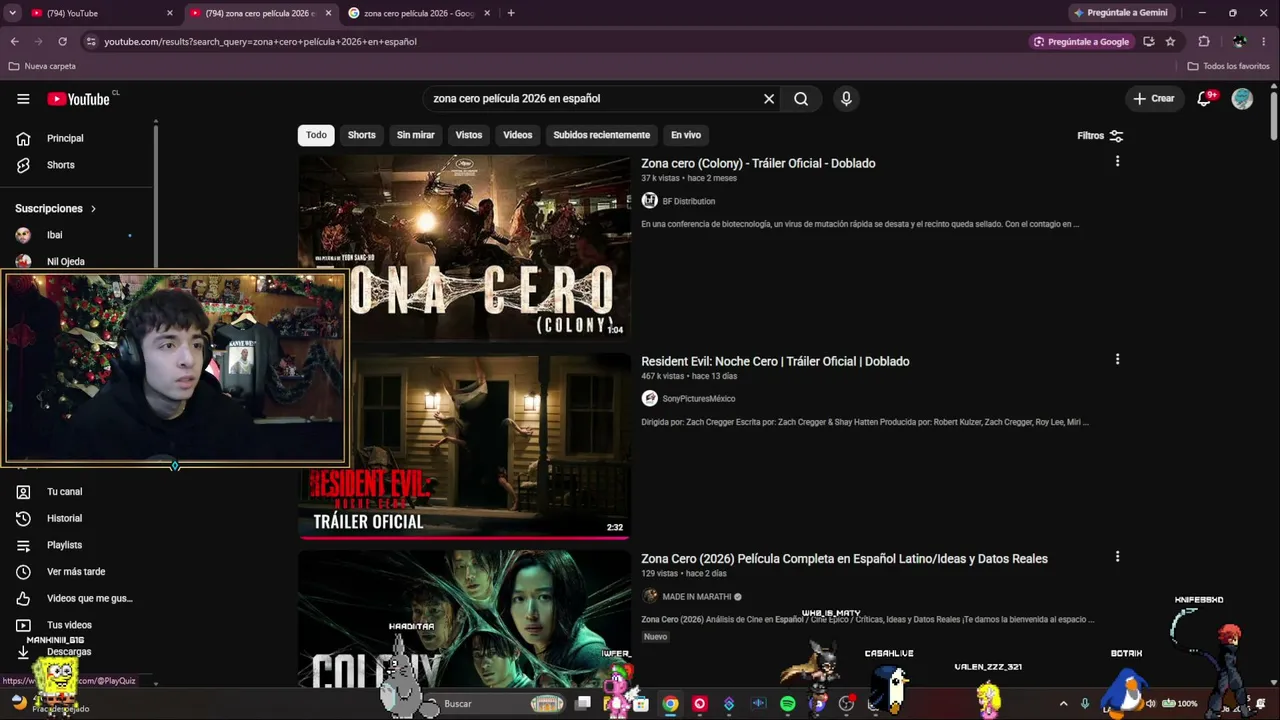The image size is (1280, 720).
Task: Open the YouTube hamburger guide menu
Action: 23,99
